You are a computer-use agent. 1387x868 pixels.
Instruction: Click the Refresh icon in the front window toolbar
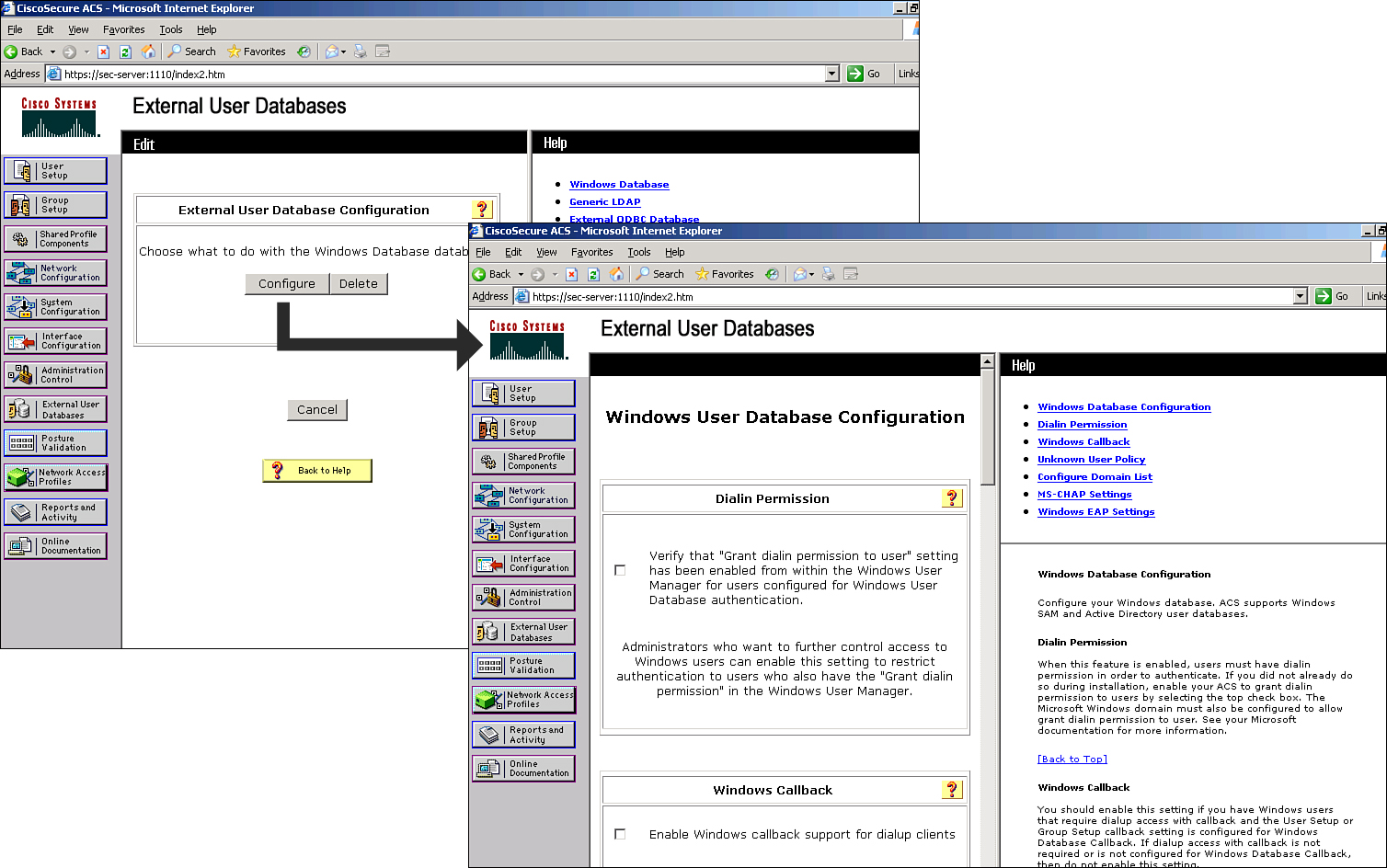pyautogui.click(x=594, y=274)
